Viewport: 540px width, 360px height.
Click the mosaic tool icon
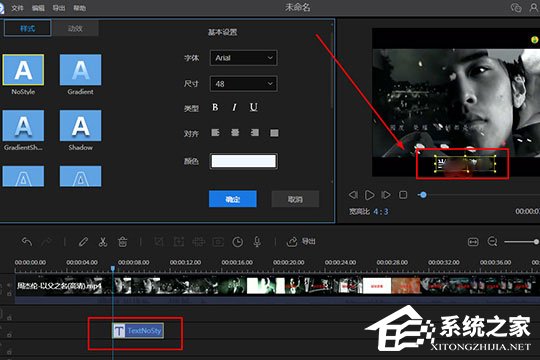point(199,241)
